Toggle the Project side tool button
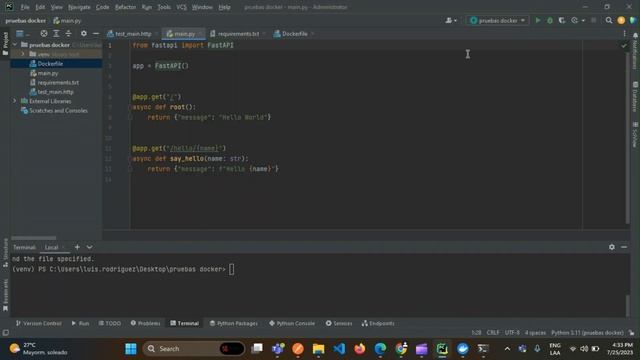640x360 pixels. [5, 44]
